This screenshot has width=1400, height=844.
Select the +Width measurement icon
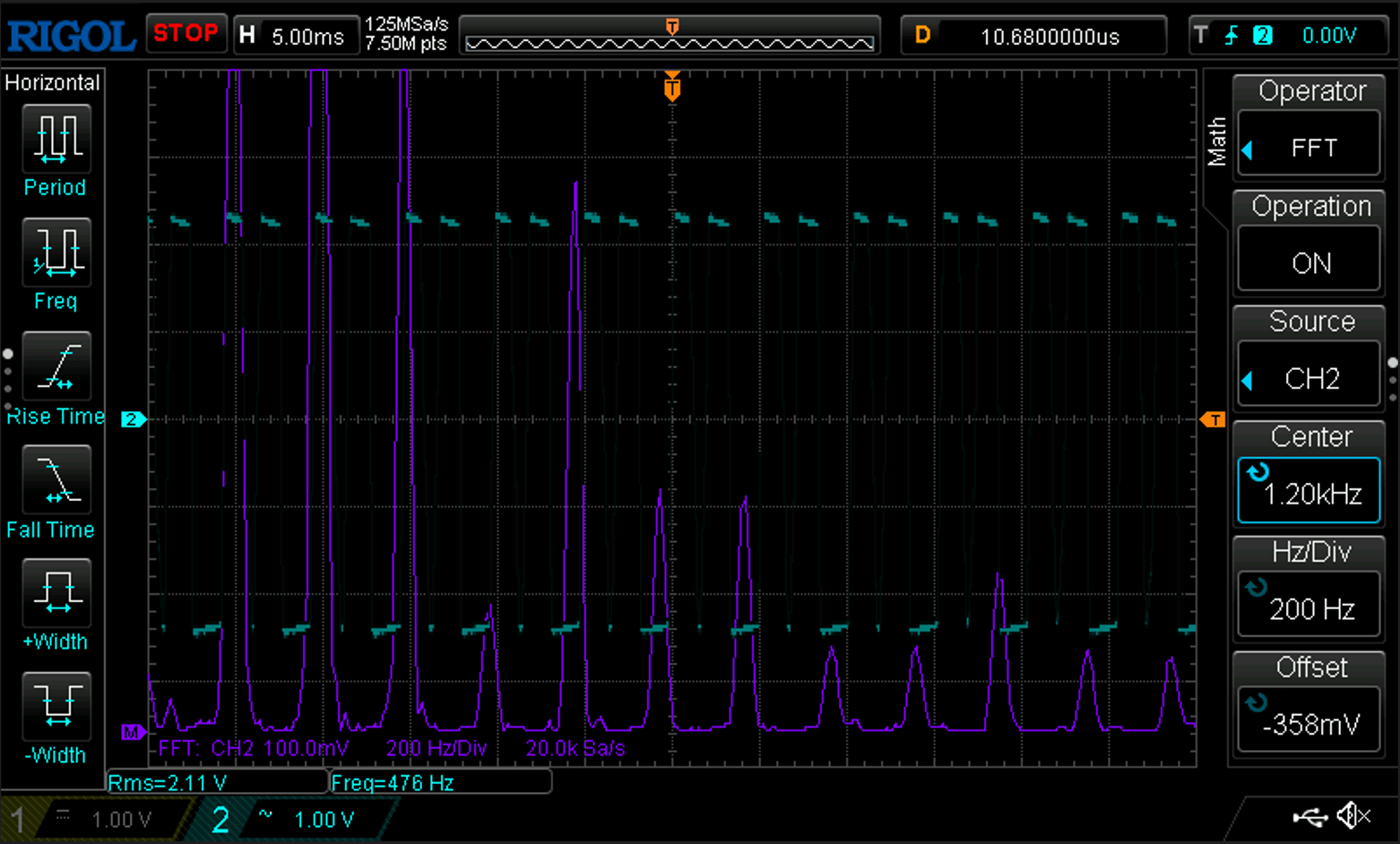pyautogui.click(x=56, y=592)
